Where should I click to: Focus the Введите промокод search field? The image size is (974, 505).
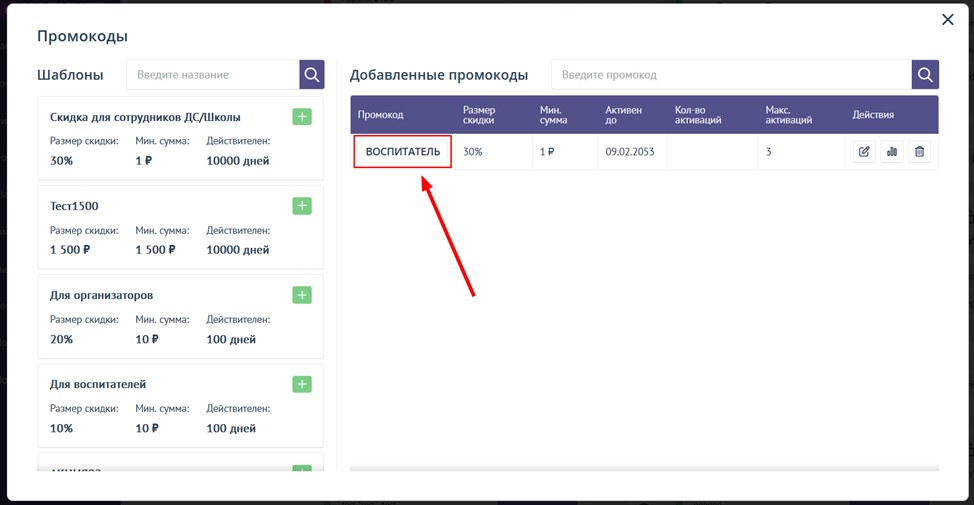[x=730, y=75]
